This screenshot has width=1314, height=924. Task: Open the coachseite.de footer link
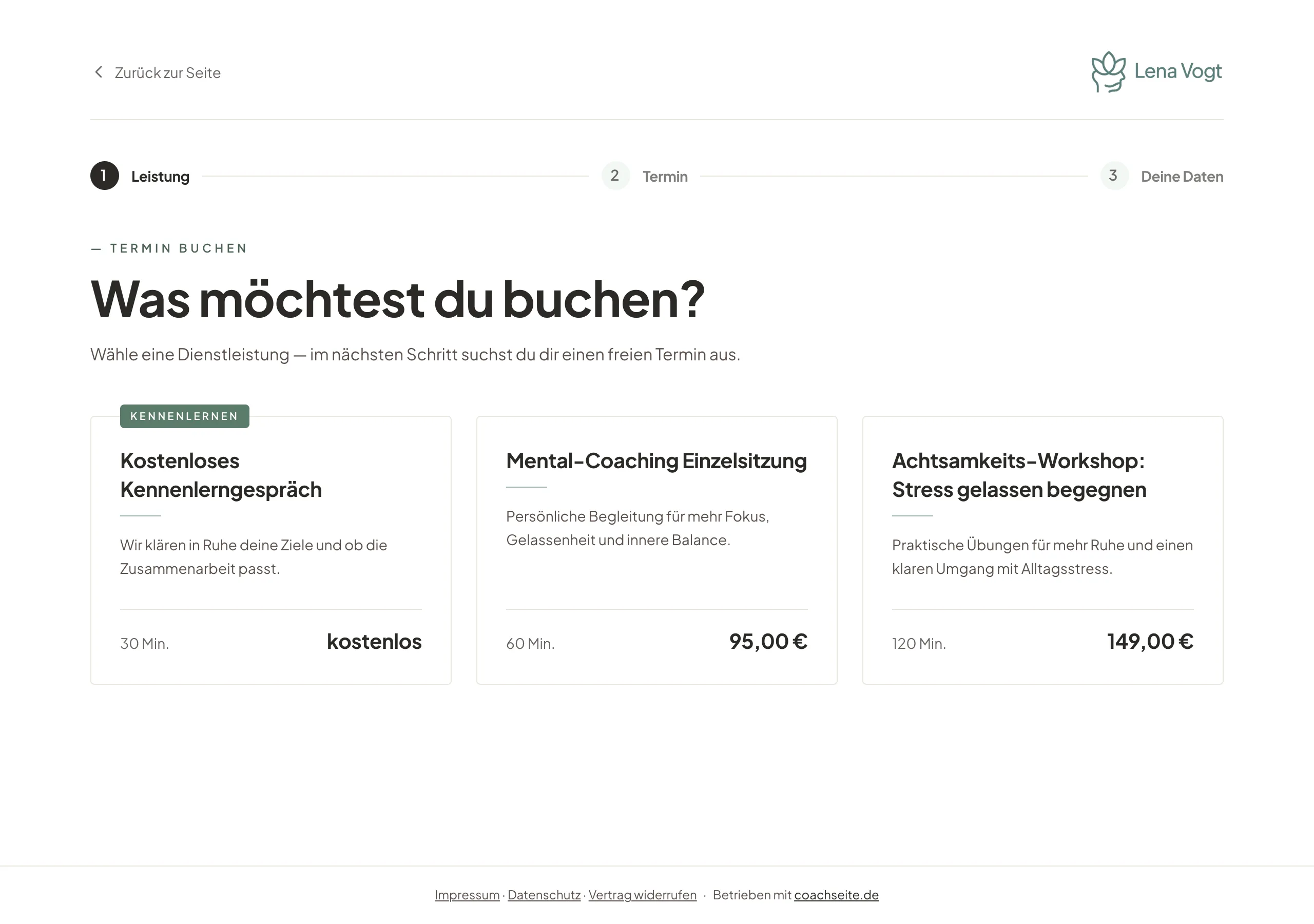pyautogui.click(x=836, y=895)
